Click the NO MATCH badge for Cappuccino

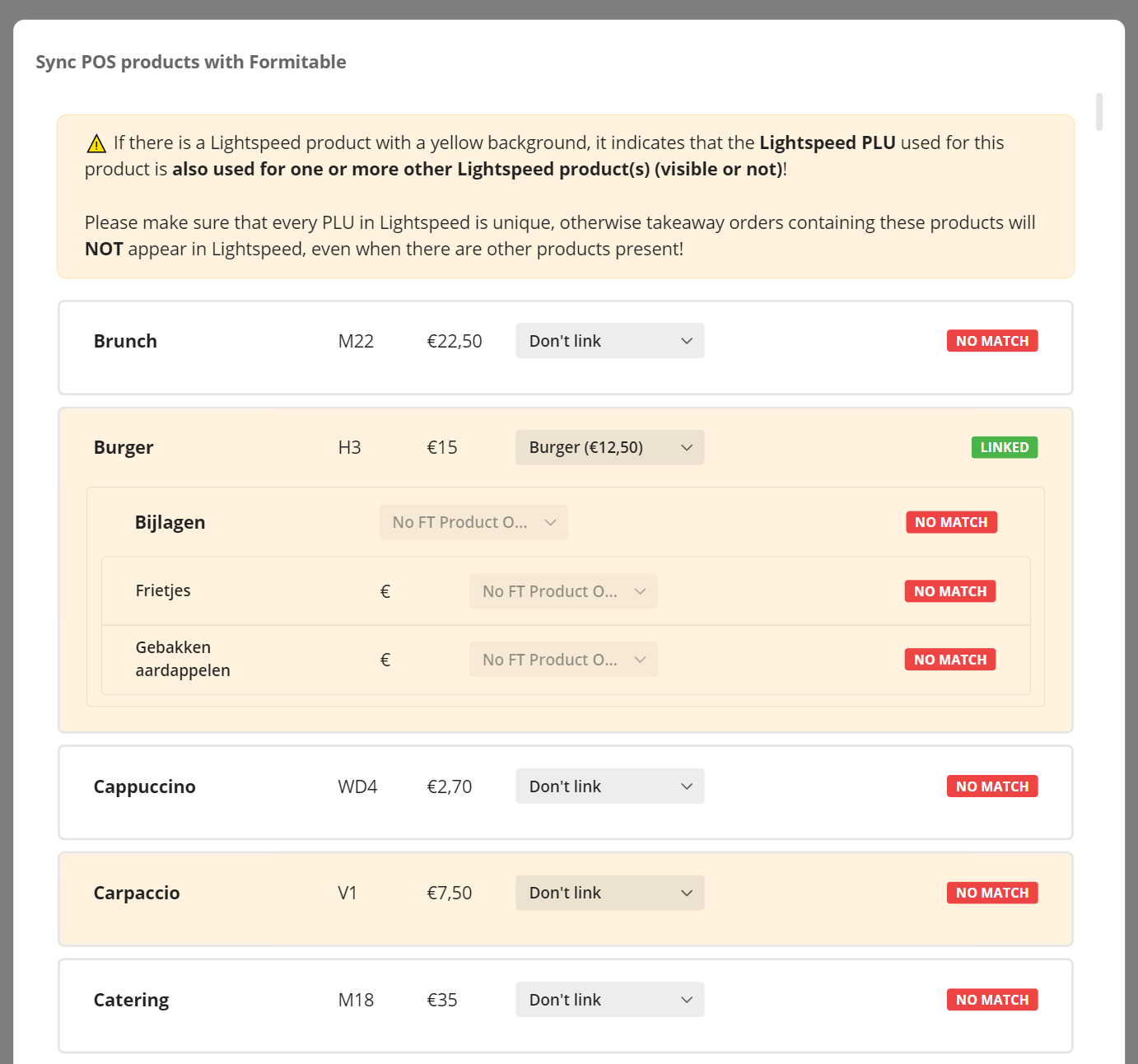pyautogui.click(x=991, y=786)
